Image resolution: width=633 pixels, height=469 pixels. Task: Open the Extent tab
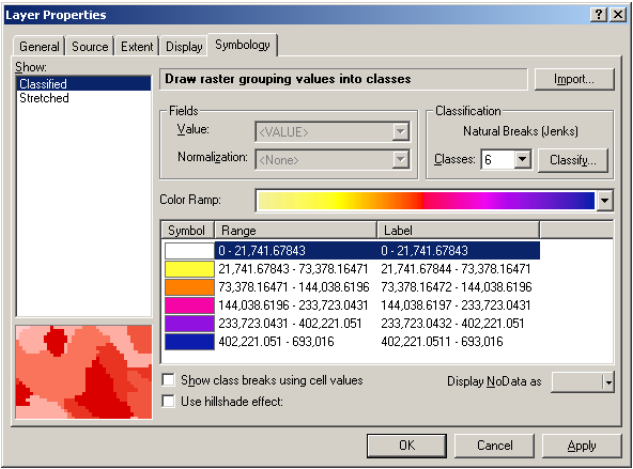tap(137, 47)
